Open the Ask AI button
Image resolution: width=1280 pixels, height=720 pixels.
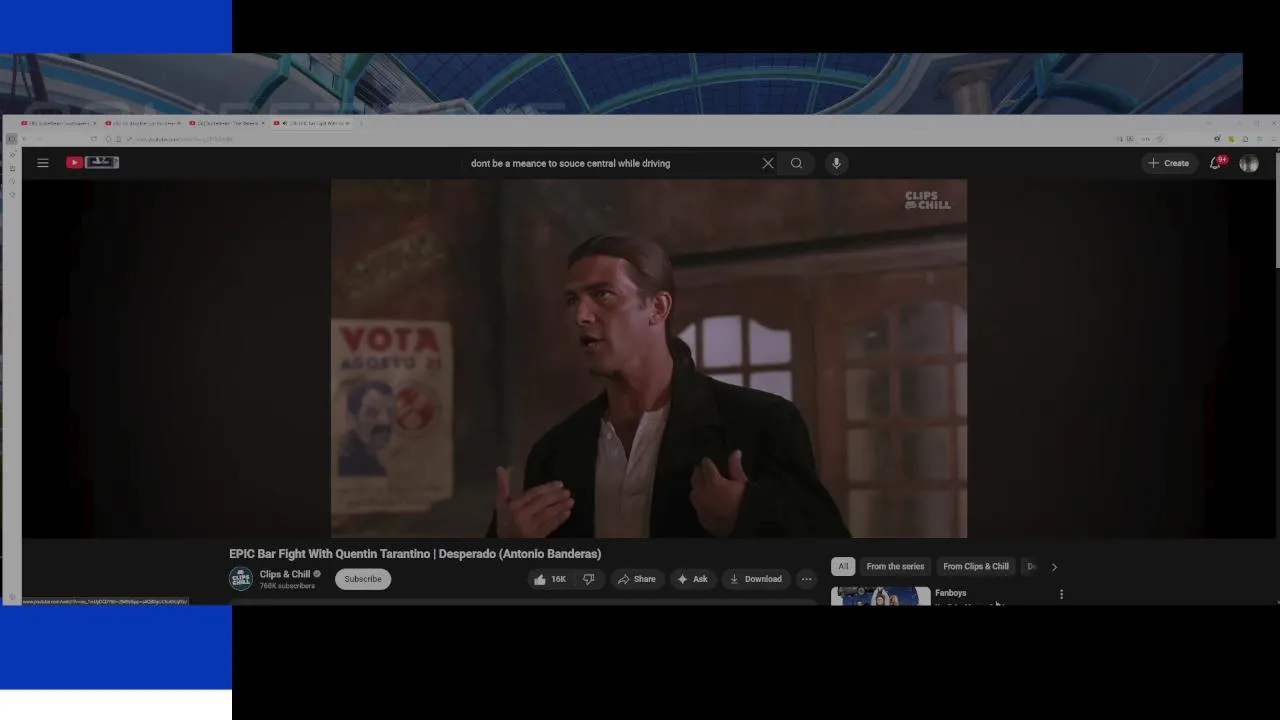[x=692, y=579]
